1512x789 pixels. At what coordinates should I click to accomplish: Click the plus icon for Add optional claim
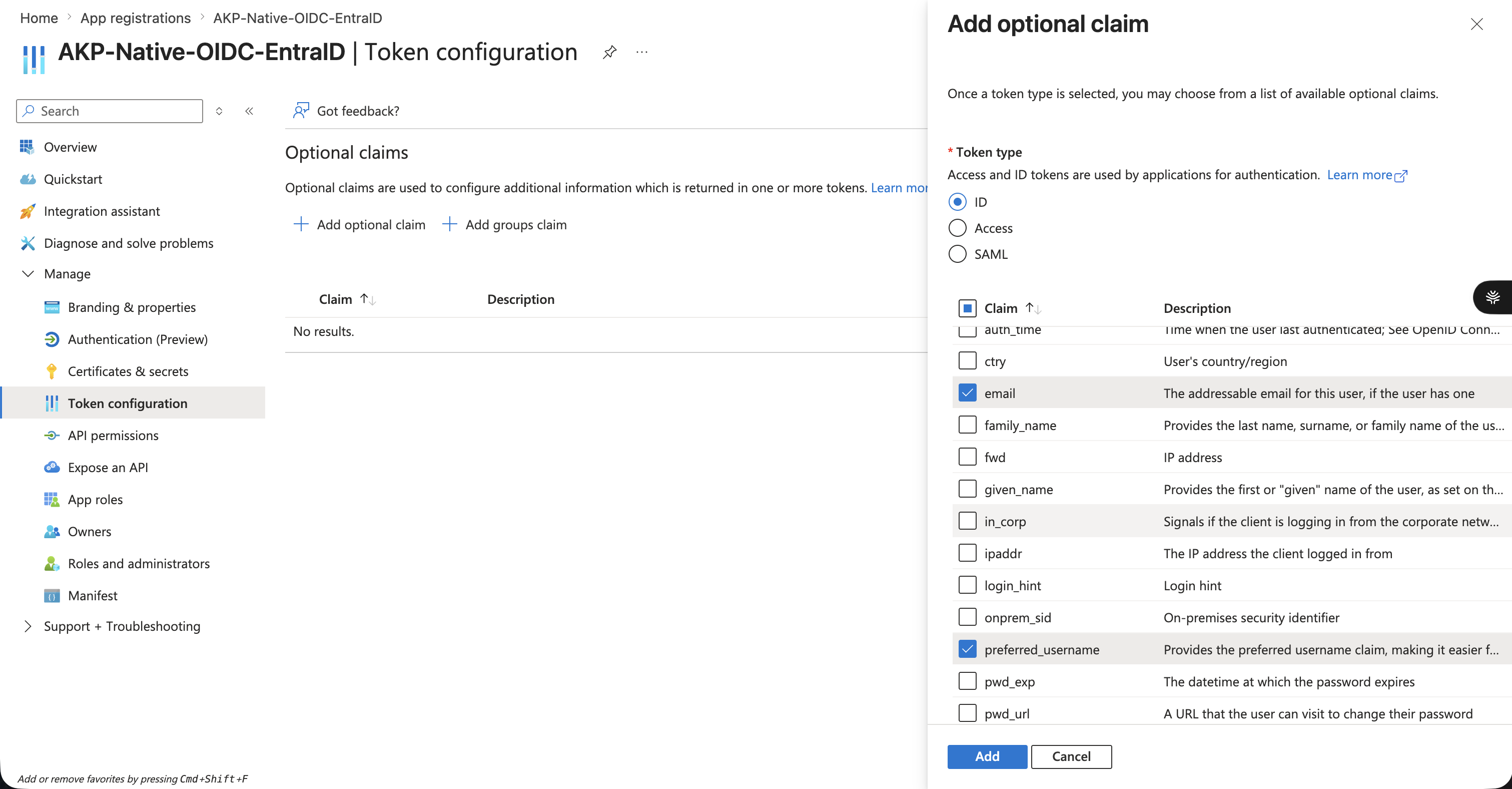coord(301,224)
